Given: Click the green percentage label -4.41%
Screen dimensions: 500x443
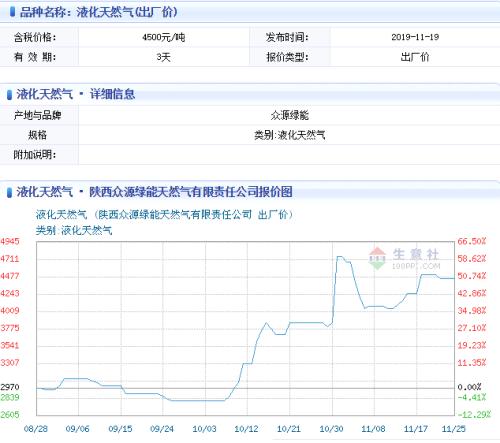Looking at the screenshot, I should 472,397.
